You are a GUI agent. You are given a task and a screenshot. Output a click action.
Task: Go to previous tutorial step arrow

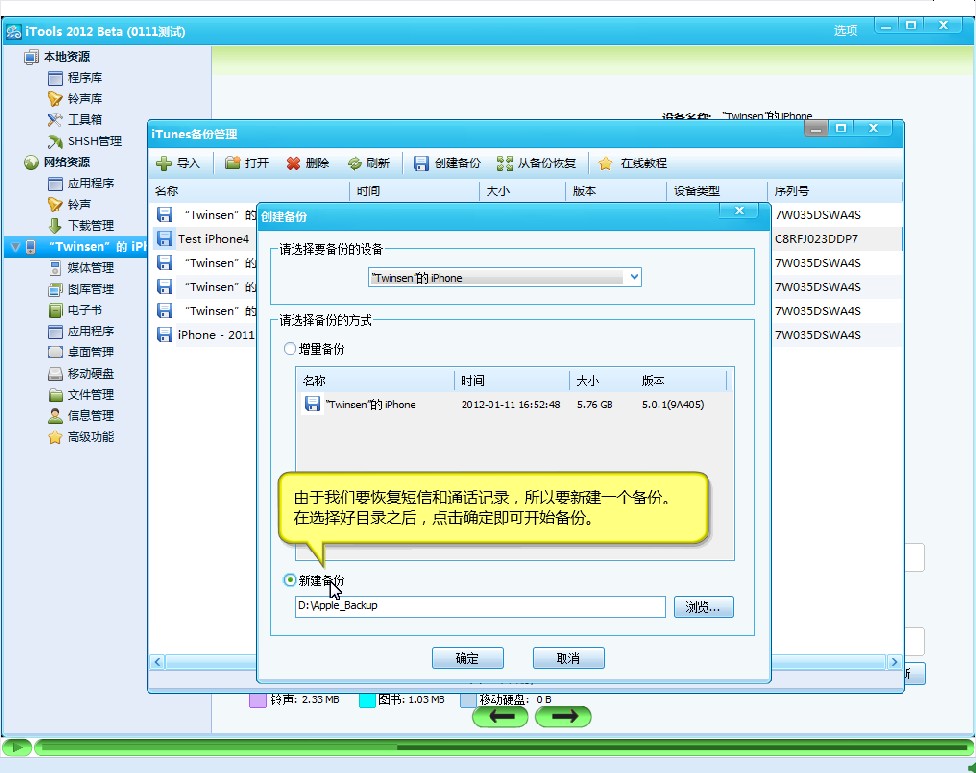pos(500,716)
